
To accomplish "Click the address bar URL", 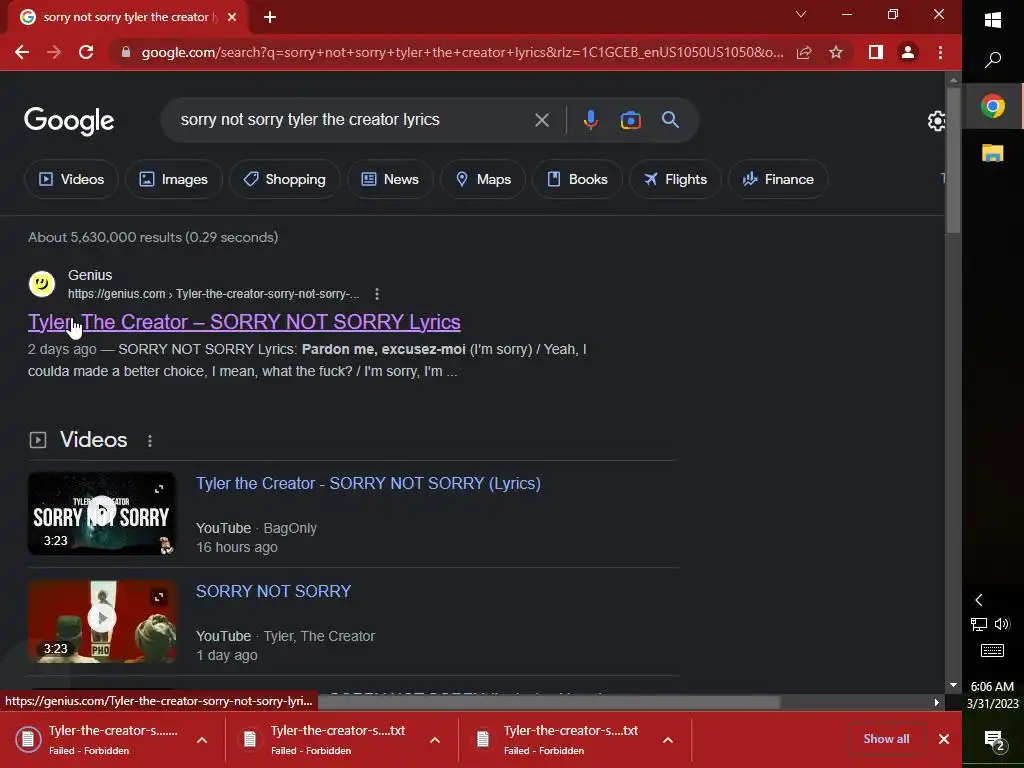I will click(x=462, y=52).
